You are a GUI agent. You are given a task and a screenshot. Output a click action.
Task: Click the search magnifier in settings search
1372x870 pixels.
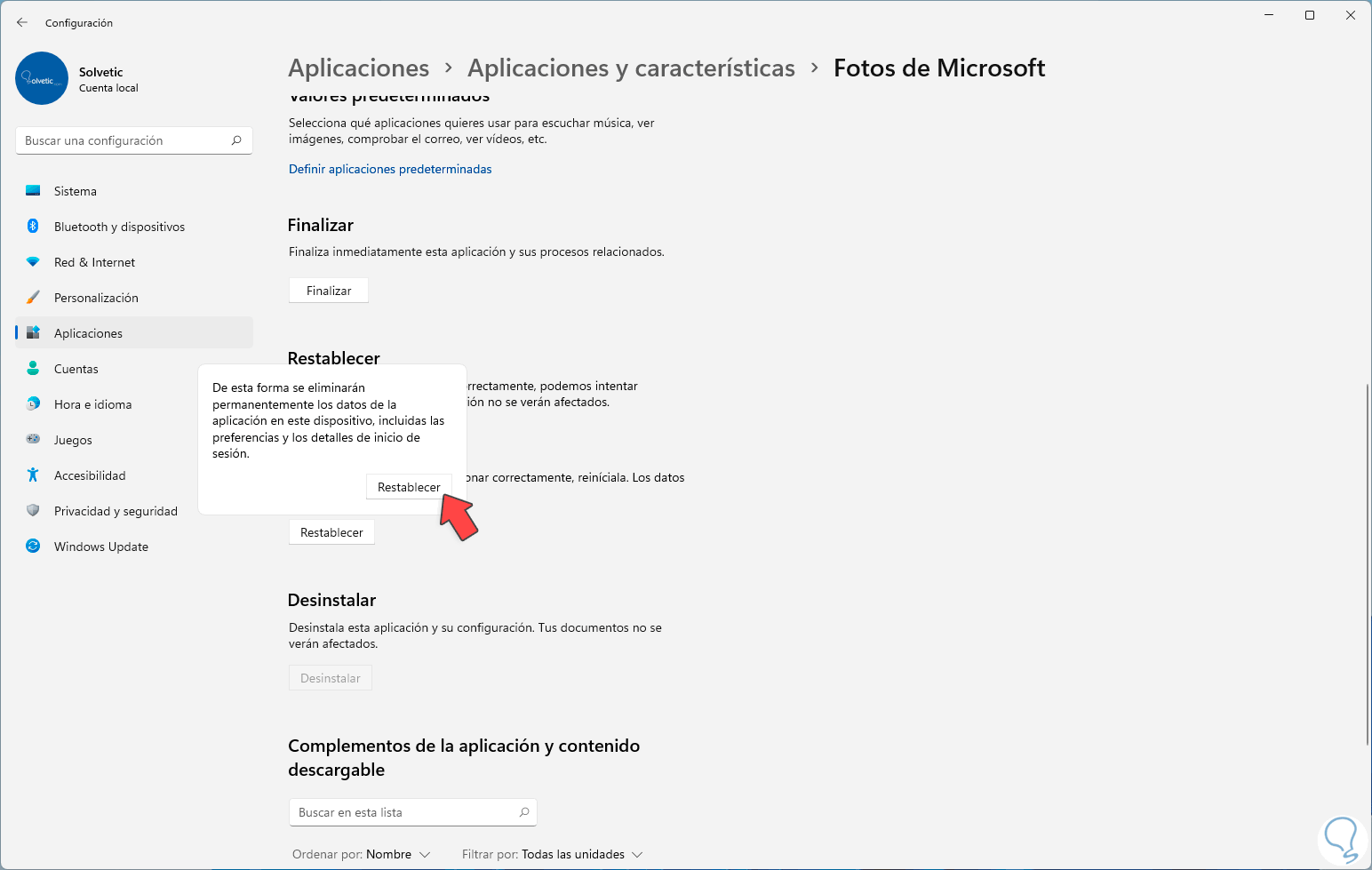(x=236, y=140)
